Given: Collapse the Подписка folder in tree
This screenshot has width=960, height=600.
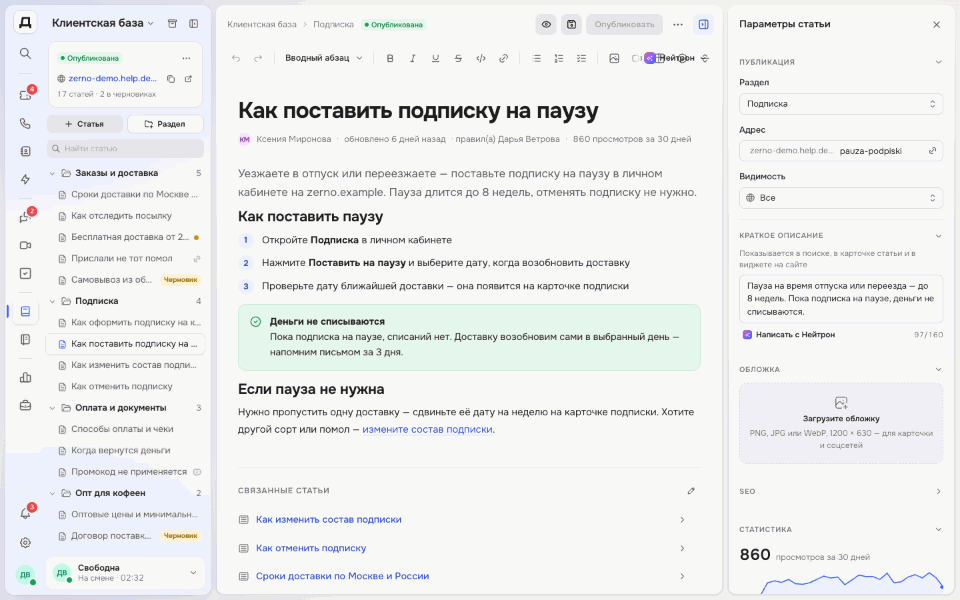Looking at the screenshot, I should coord(52,301).
